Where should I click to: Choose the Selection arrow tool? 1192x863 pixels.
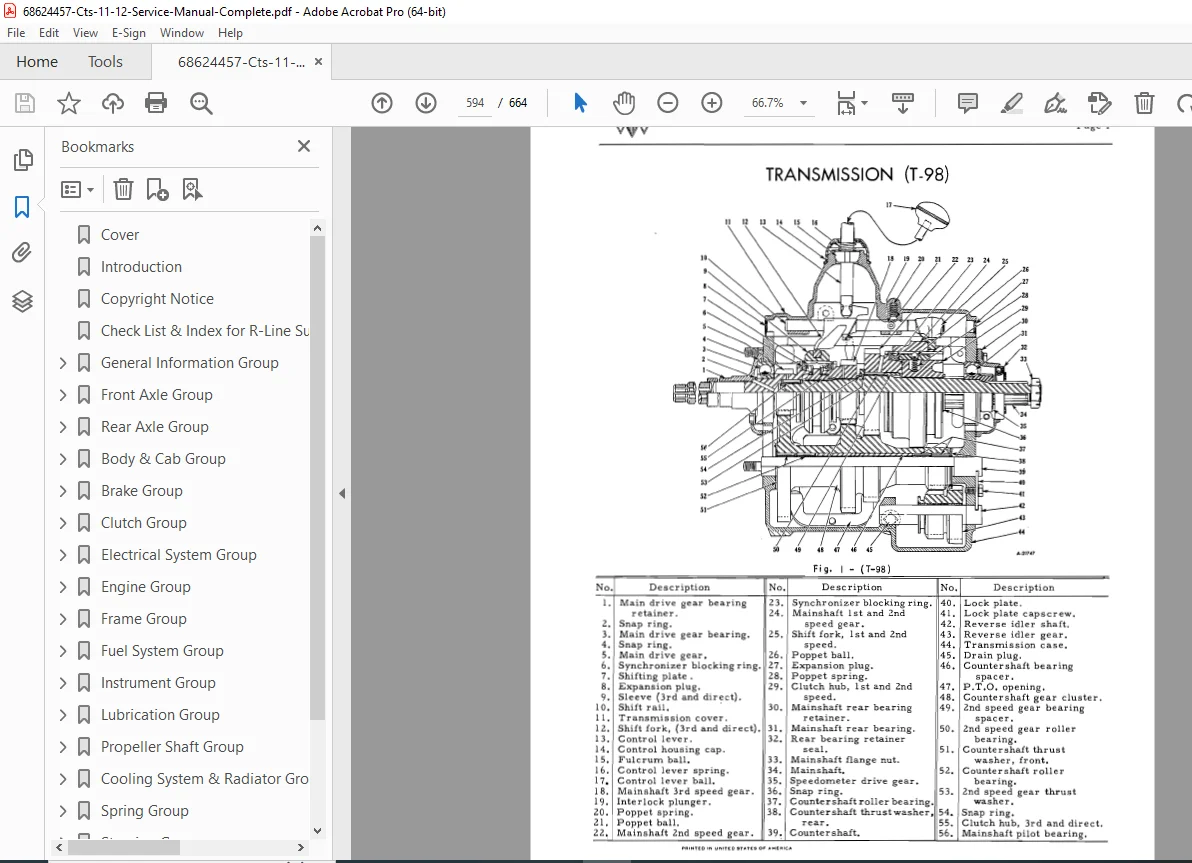pos(580,103)
